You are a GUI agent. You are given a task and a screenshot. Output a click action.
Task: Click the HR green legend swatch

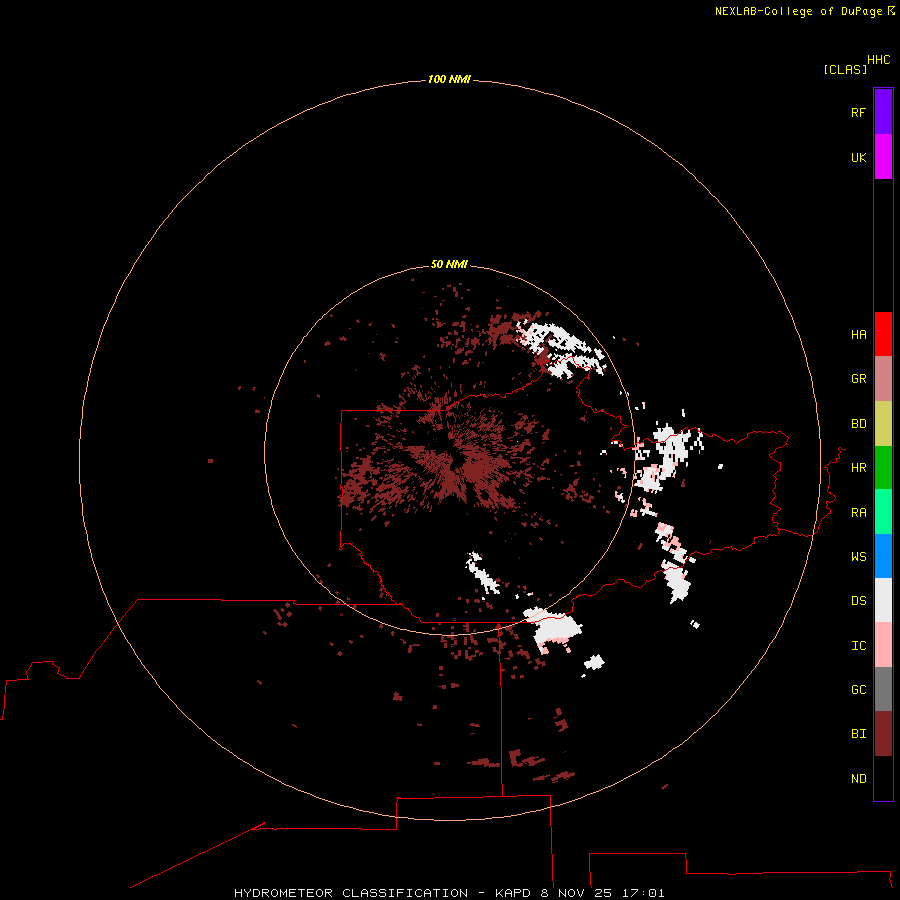coord(883,468)
